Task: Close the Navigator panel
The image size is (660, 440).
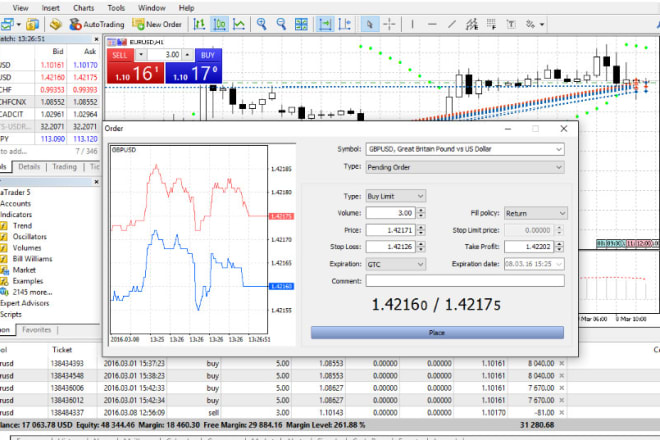Action: coord(96,182)
